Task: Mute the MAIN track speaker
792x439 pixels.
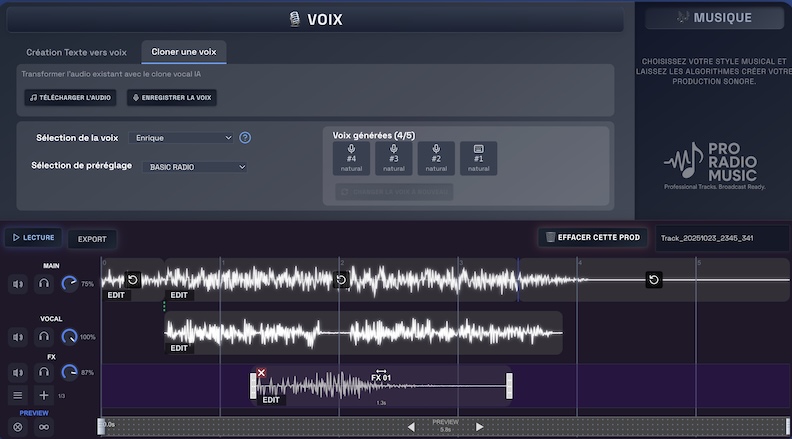Action: point(18,284)
